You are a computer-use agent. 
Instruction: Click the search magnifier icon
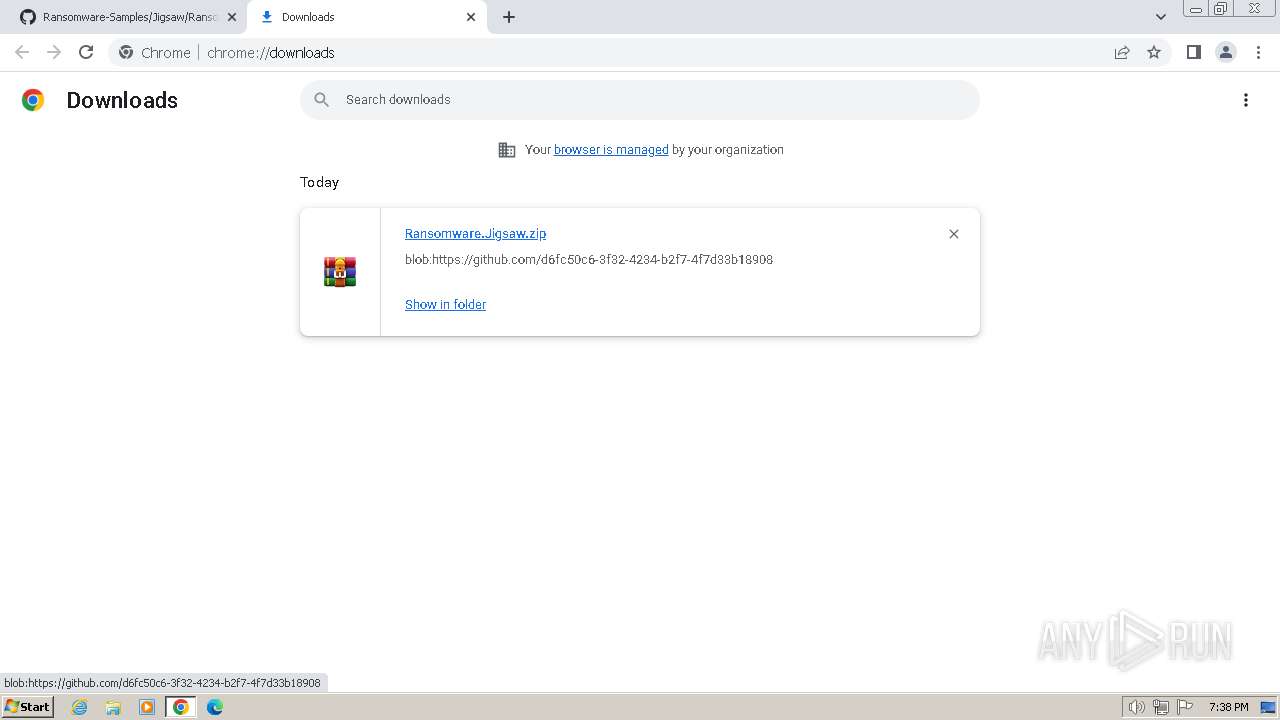(x=321, y=100)
